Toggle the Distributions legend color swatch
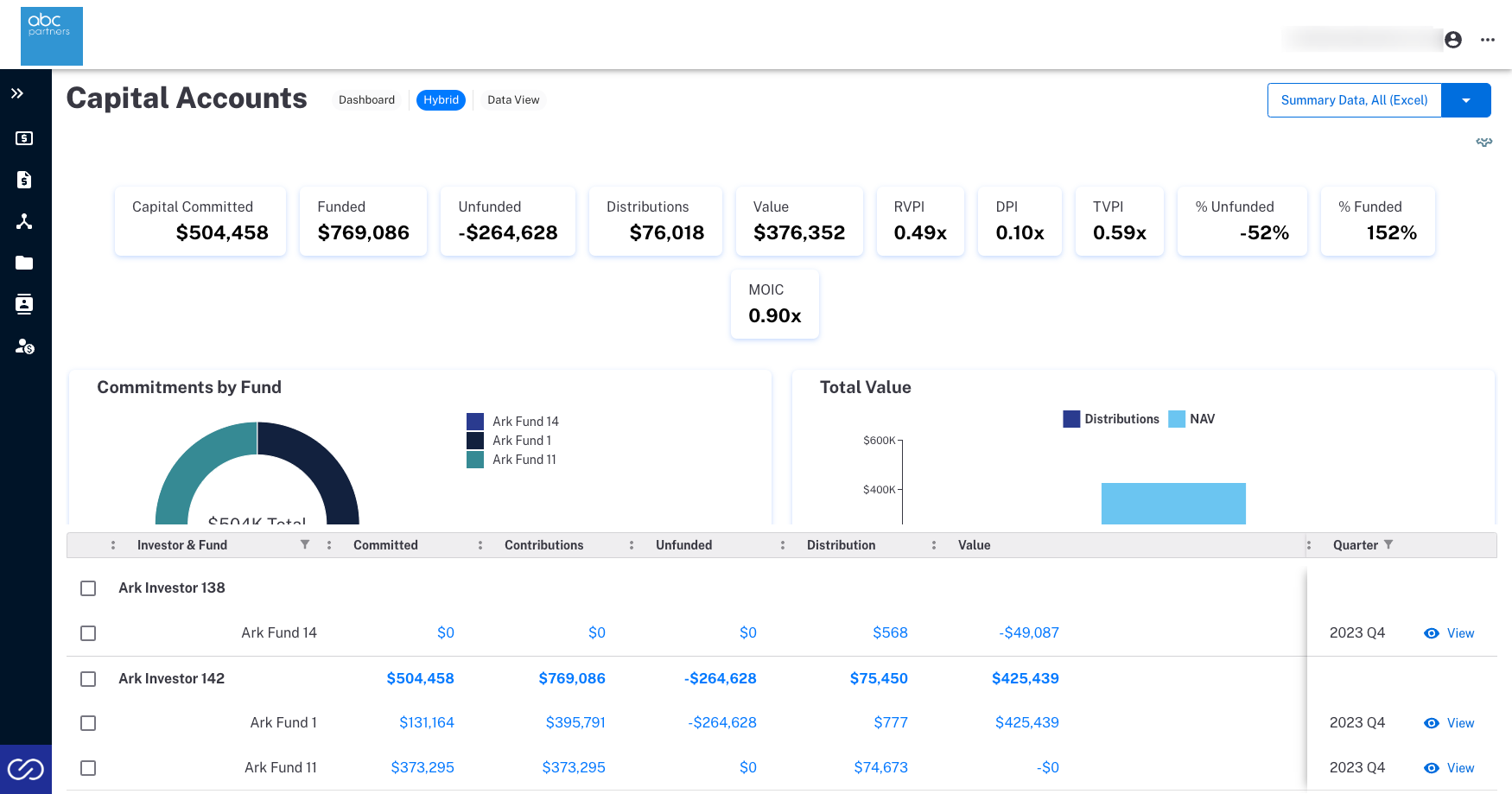Screen dimensions: 1512x794 [1071, 419]
